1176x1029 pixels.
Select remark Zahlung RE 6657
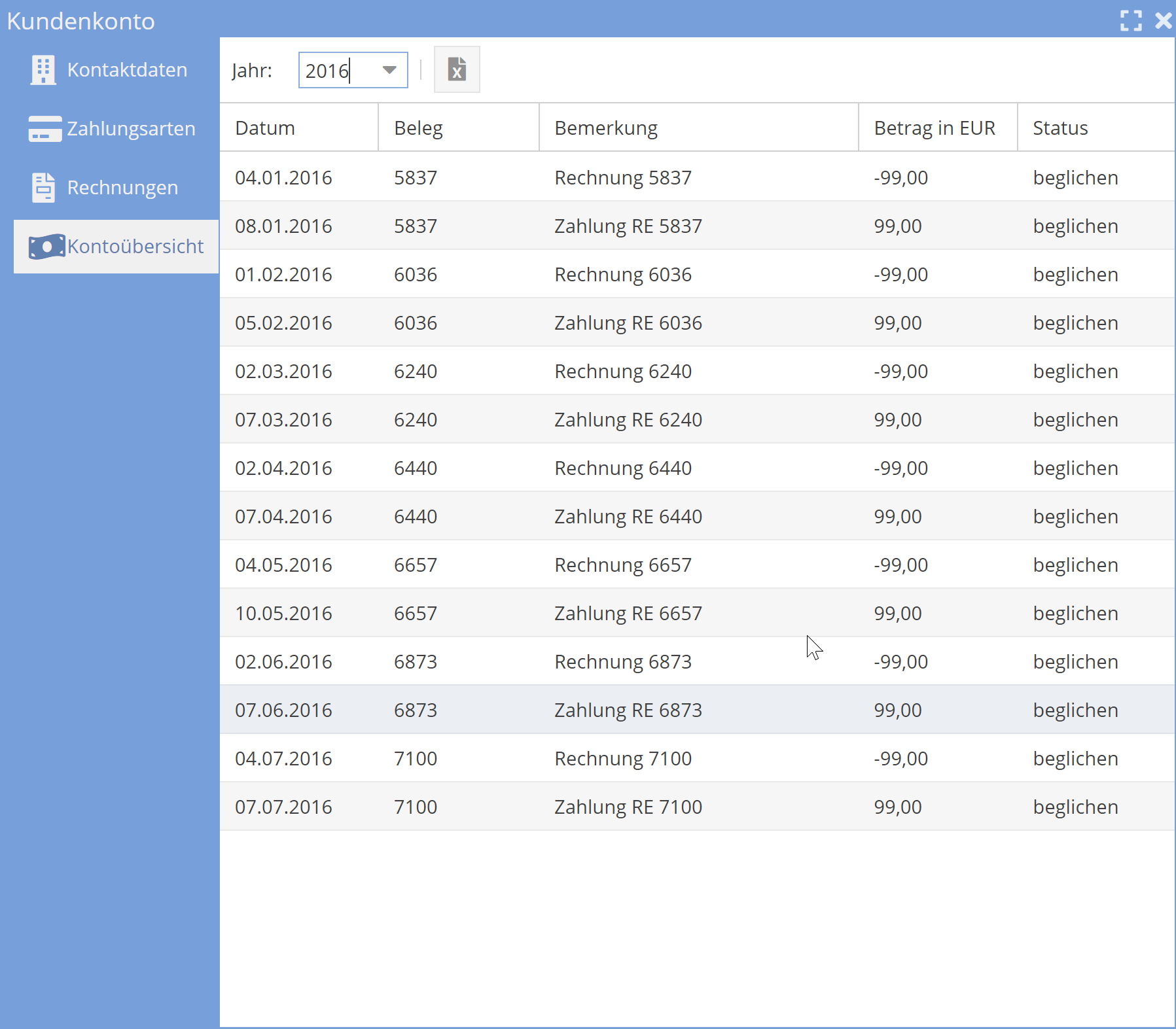click(x=628, y=614)
